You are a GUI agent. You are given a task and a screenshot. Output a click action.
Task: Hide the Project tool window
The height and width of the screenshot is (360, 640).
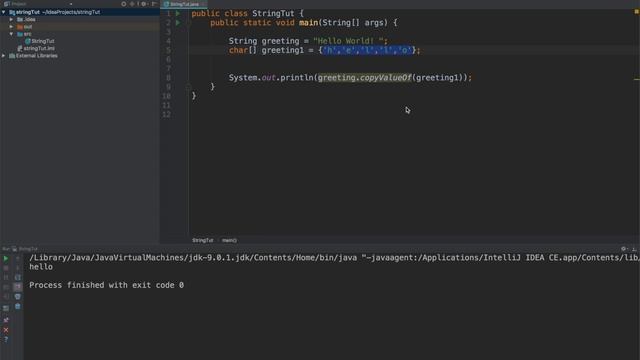[154, 4]
